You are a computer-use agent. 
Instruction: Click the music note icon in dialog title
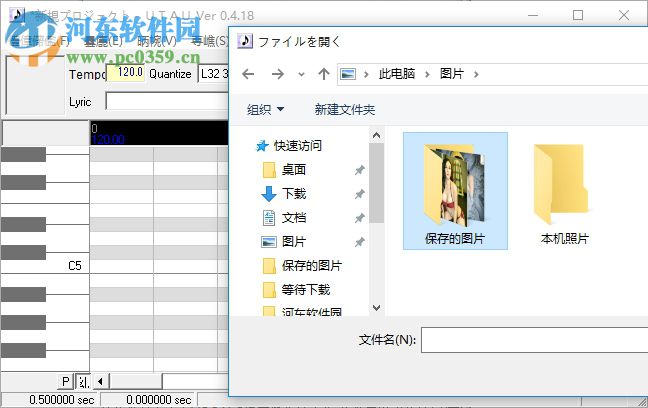click(x=245, y=41)
